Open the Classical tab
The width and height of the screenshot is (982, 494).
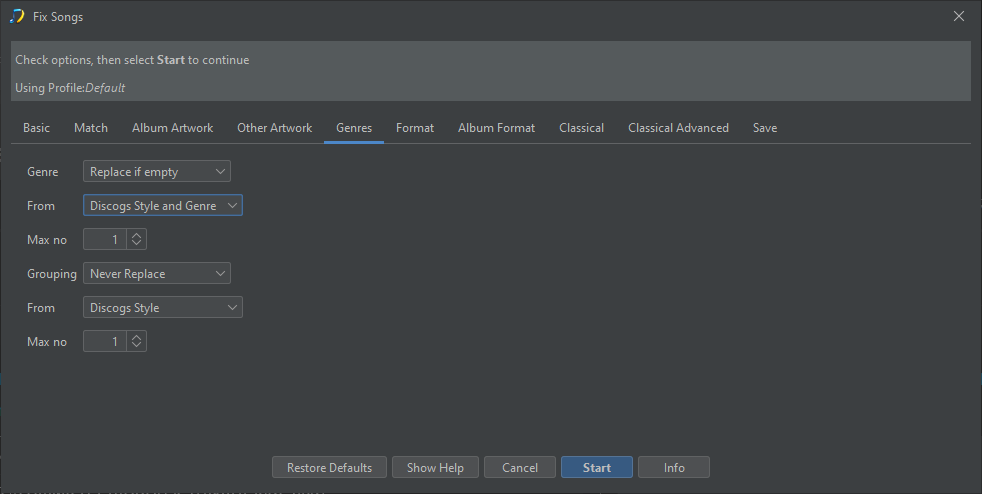coord(581,128)
